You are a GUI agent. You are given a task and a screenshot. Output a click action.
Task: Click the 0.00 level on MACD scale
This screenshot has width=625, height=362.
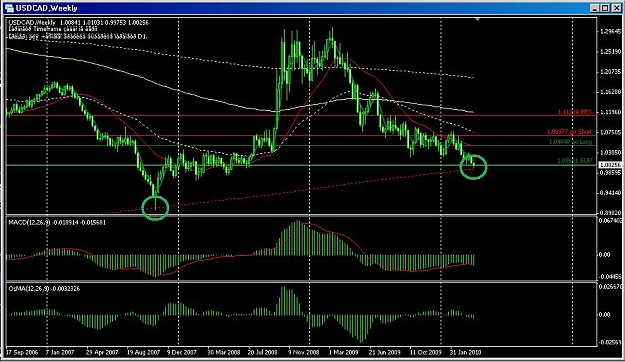605,254
